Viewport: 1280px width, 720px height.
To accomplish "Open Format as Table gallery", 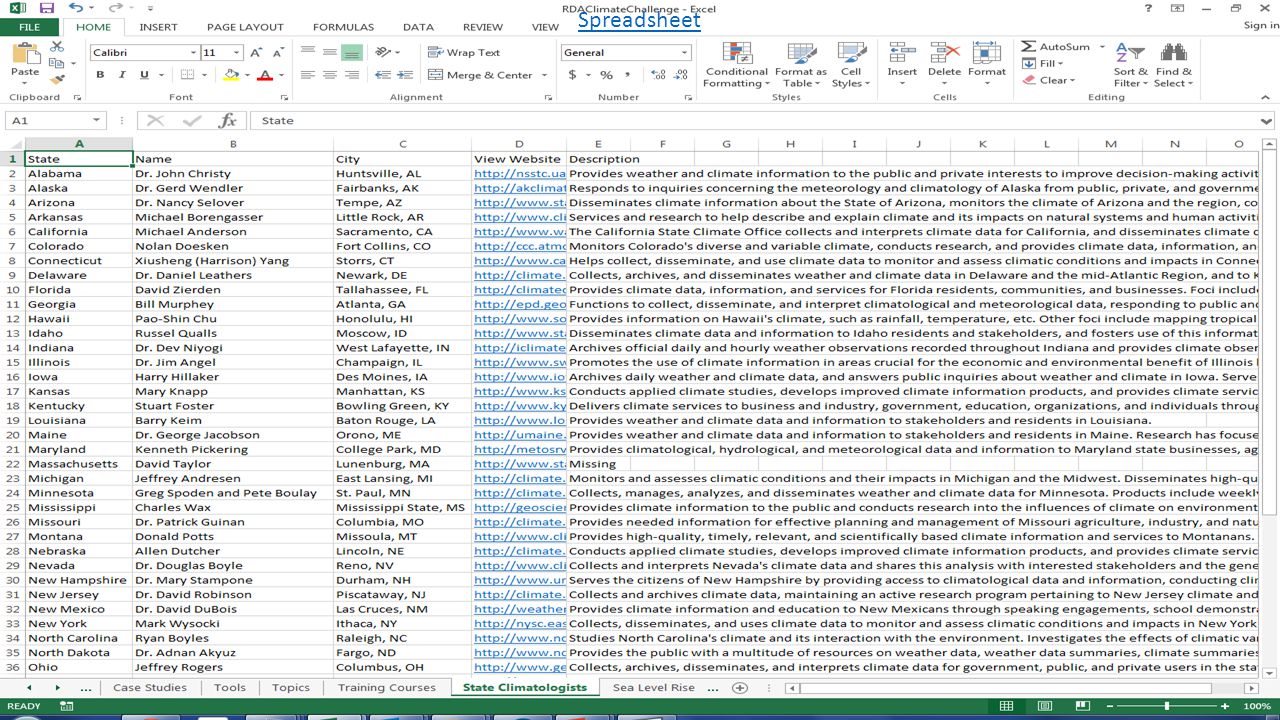I will click(x=801, y=65).
